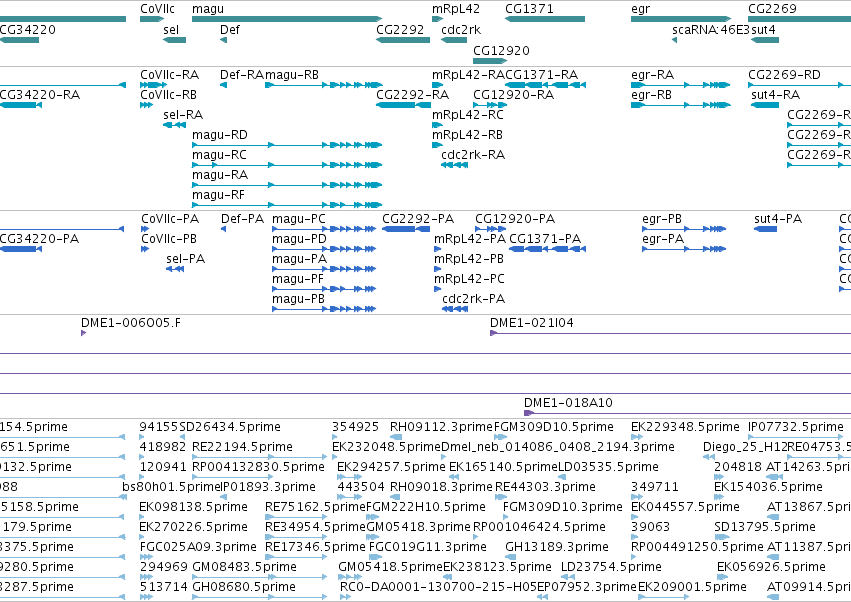Screen dimensions: 851x602
Task: Click the cdc2rk gene label
Action: [x=461, y=29]
